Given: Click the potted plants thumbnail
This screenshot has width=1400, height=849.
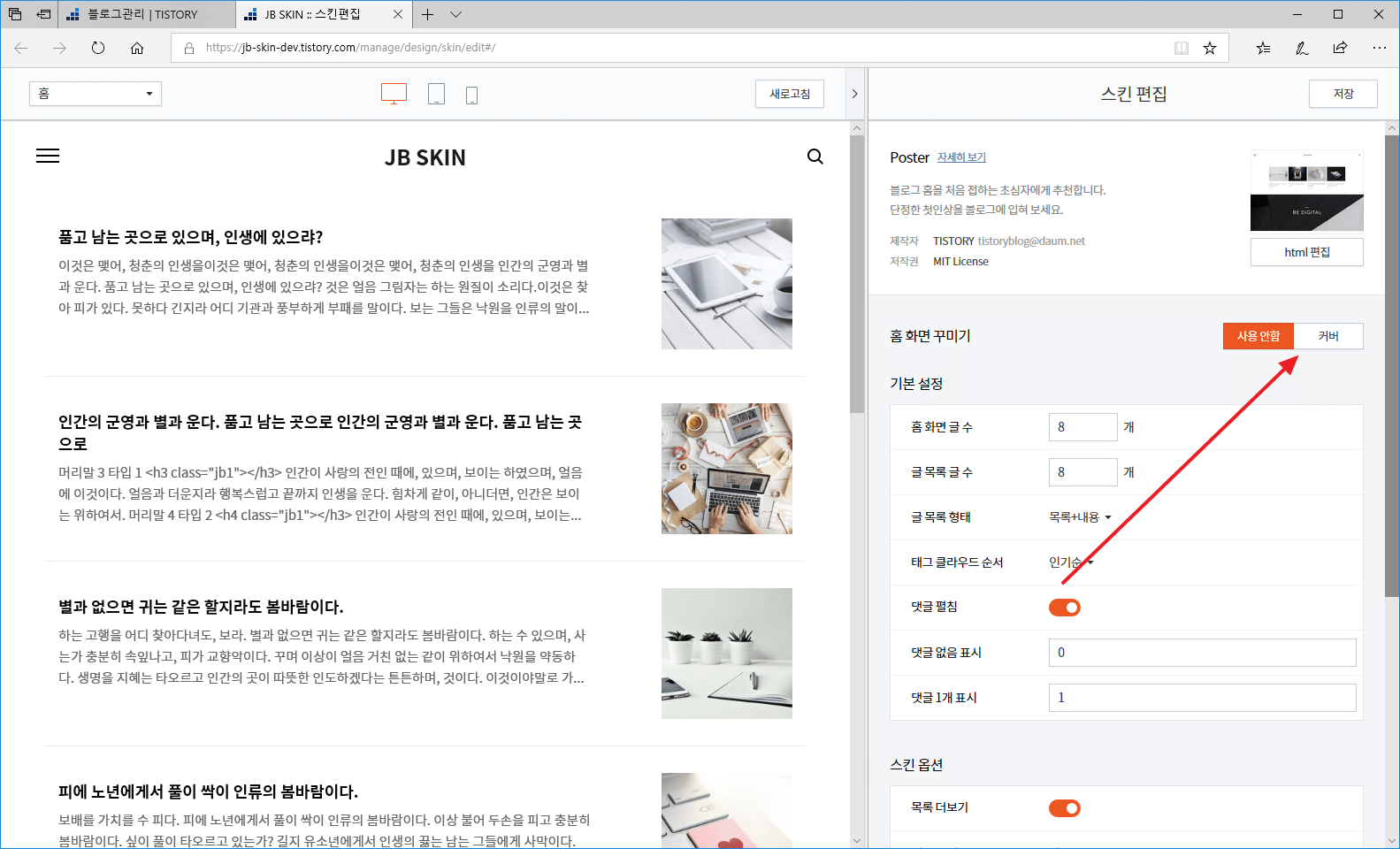Looking at the screenshot, I should pyautogui.click(x=727, y=654).
